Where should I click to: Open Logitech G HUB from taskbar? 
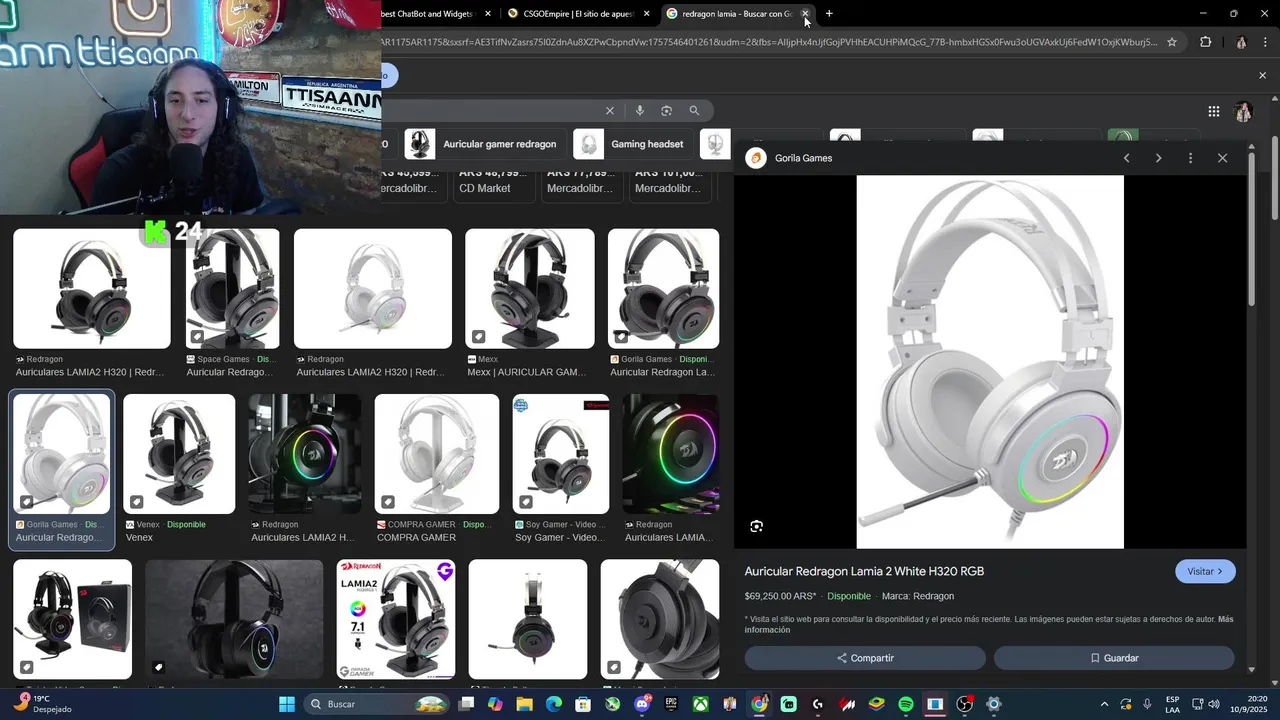coord(818,704)
